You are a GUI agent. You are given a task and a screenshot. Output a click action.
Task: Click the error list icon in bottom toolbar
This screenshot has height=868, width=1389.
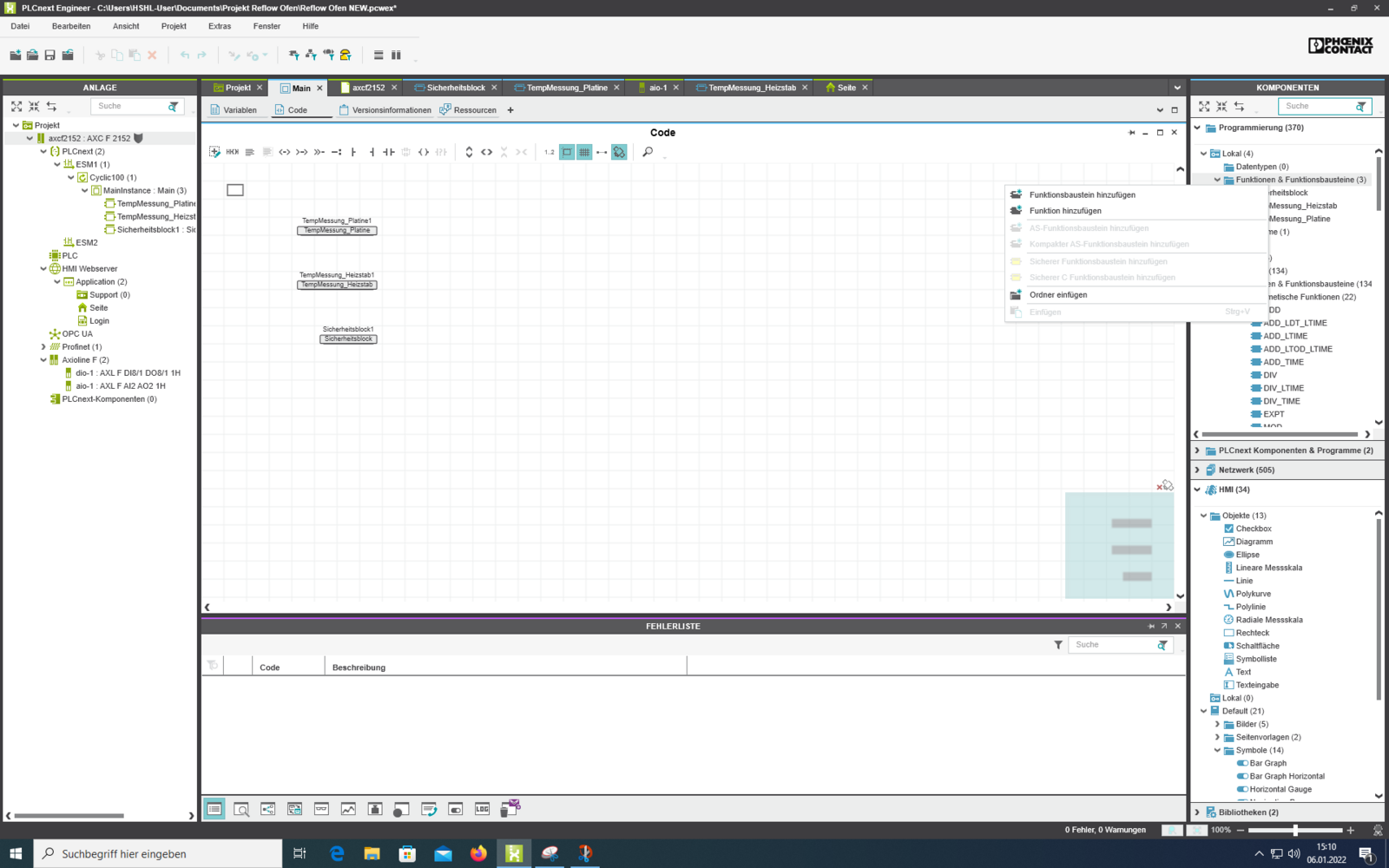point(214,809)
